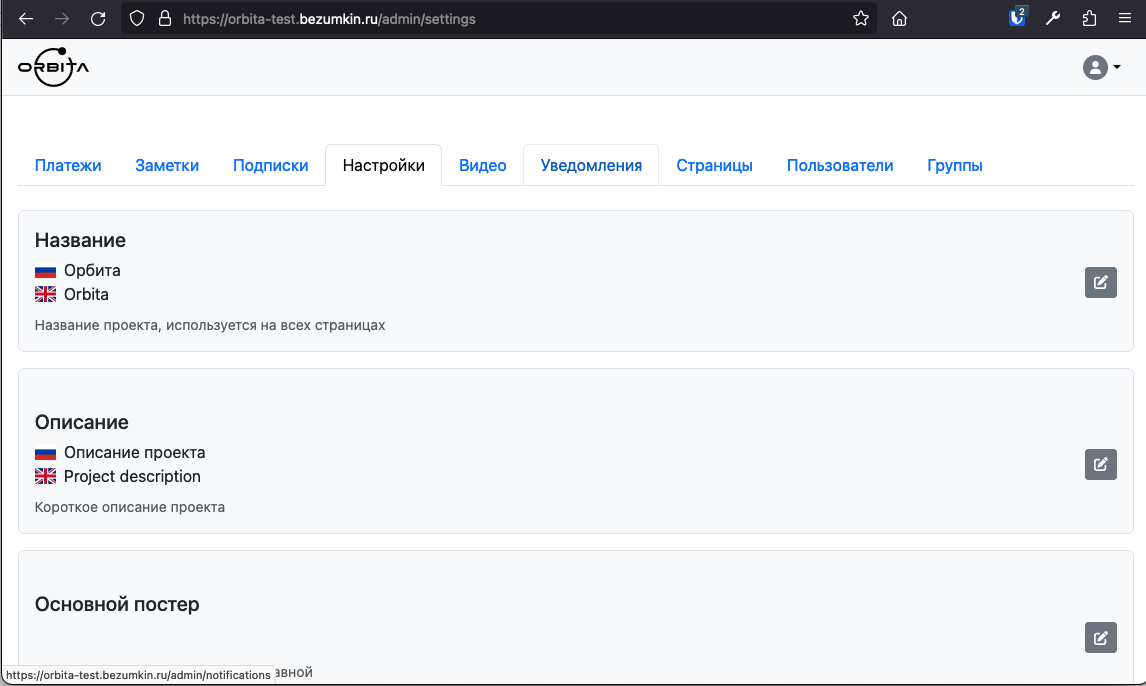Open the Bitwarden extension icon
This screenshot has width=1146, height=686.
pyautogui.click(x=1017, y=18)
